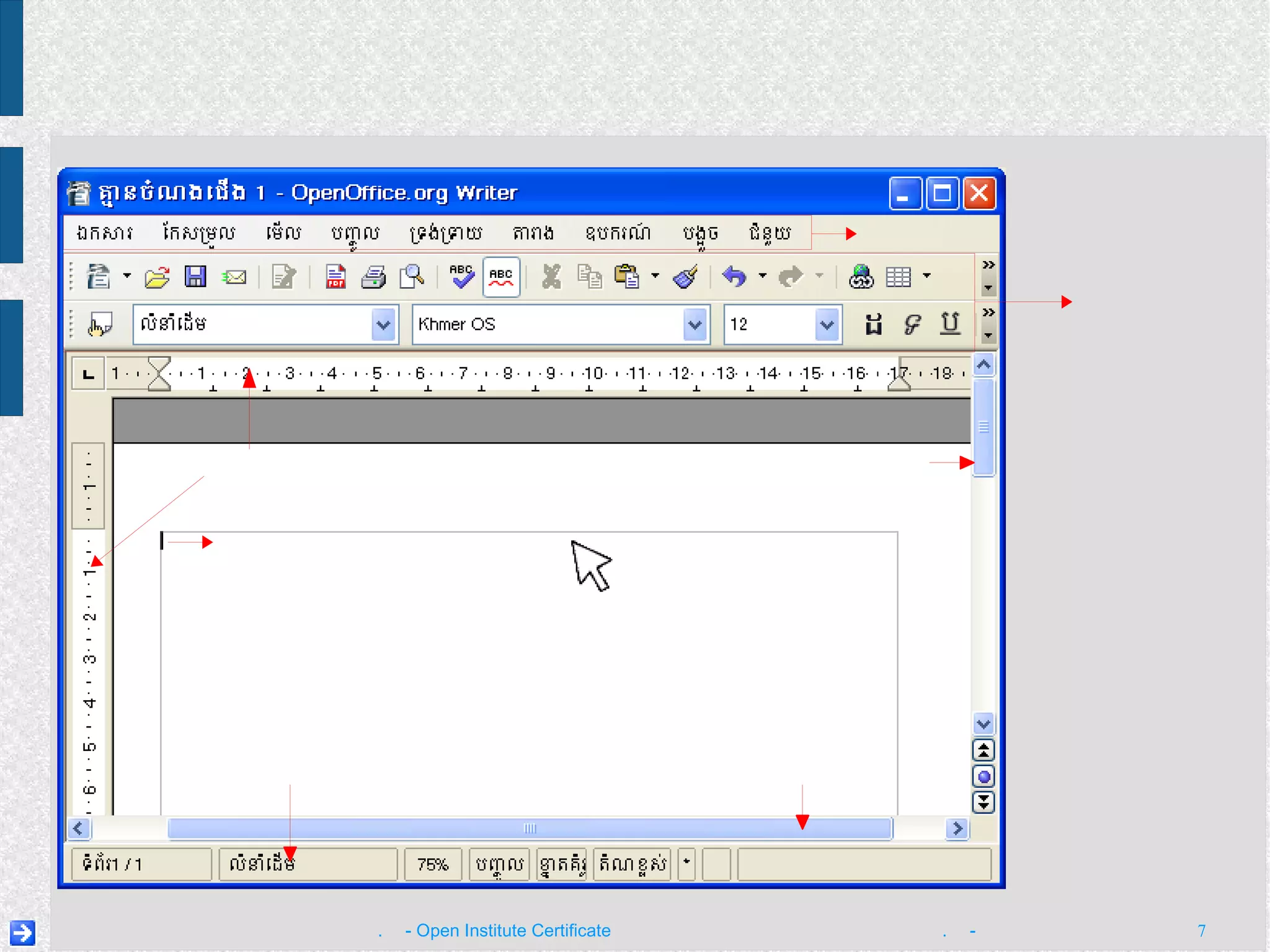Open the last menu bar item
Image resolution: width=1270 pixels, height=952 pixels.
click(770, 233)
